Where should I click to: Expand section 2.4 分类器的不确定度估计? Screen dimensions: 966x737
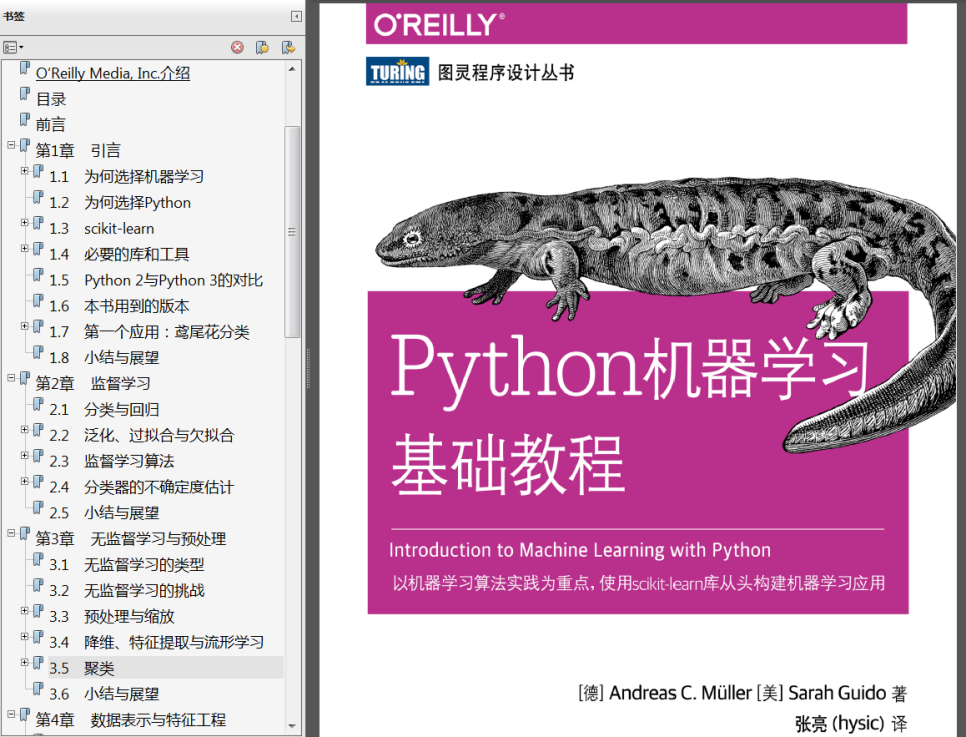coord(25,482)
